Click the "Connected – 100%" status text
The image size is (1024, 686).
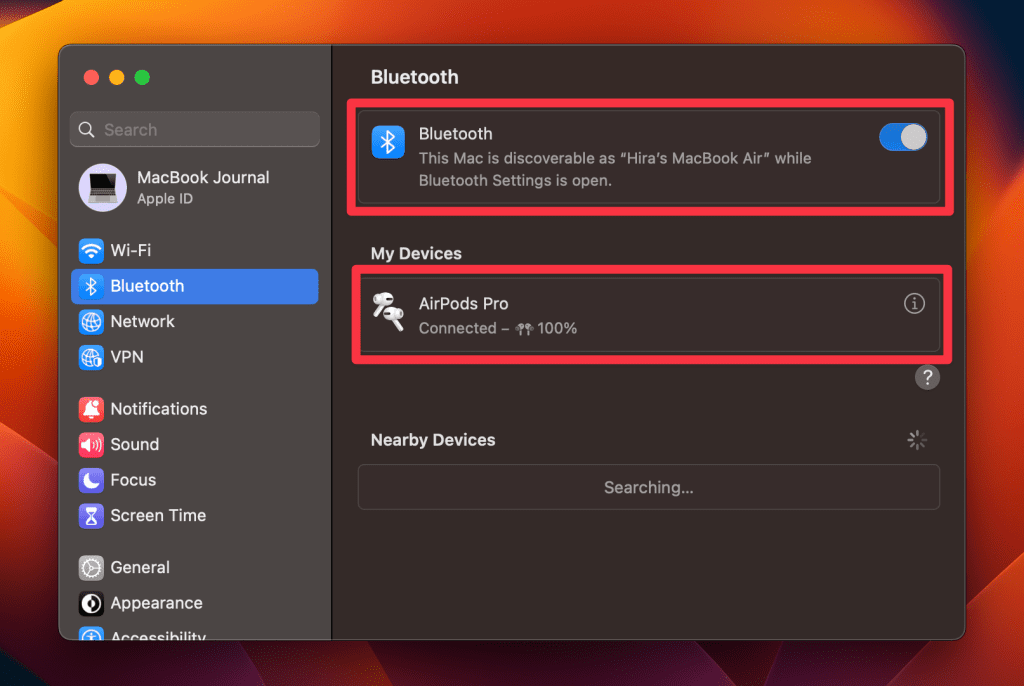click(x=498, y=328)
